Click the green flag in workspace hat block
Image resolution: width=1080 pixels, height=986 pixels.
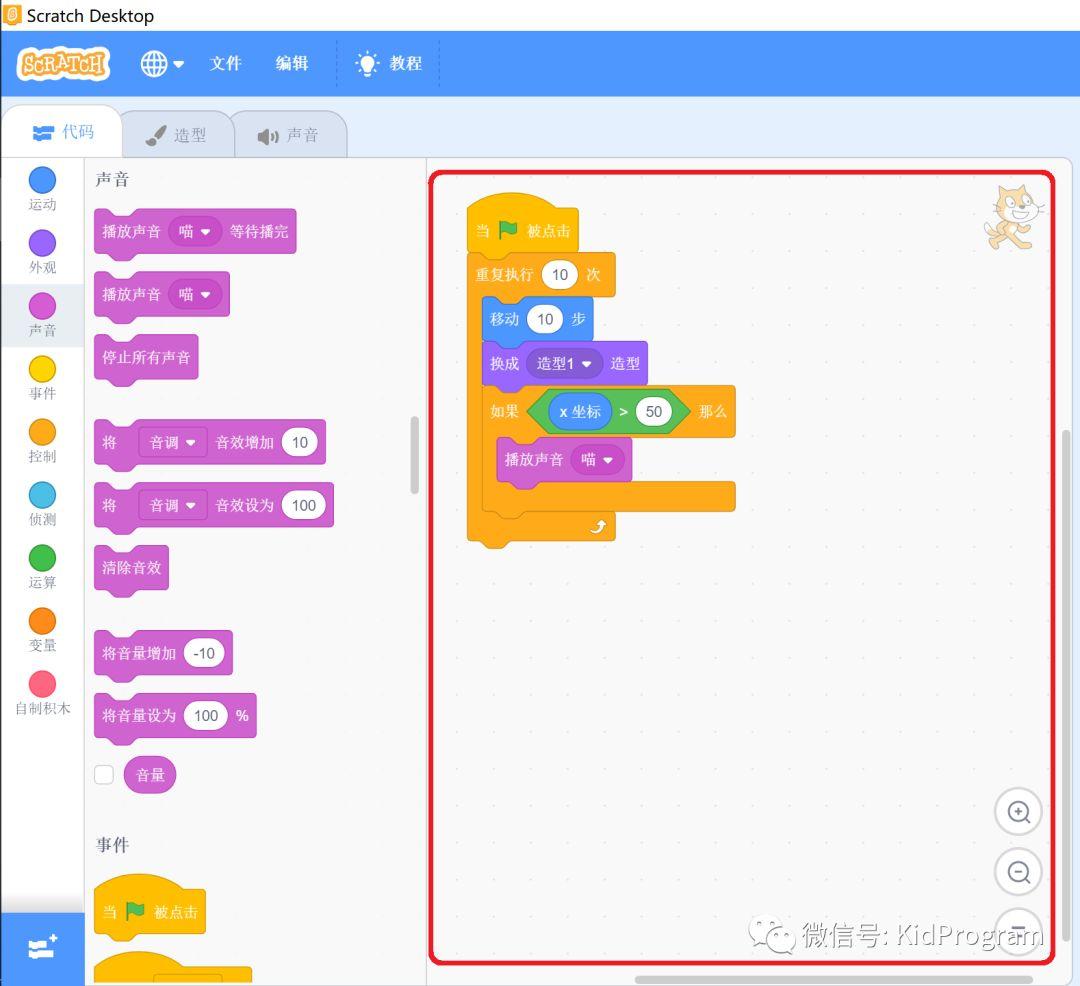click(x=508, y=230)
